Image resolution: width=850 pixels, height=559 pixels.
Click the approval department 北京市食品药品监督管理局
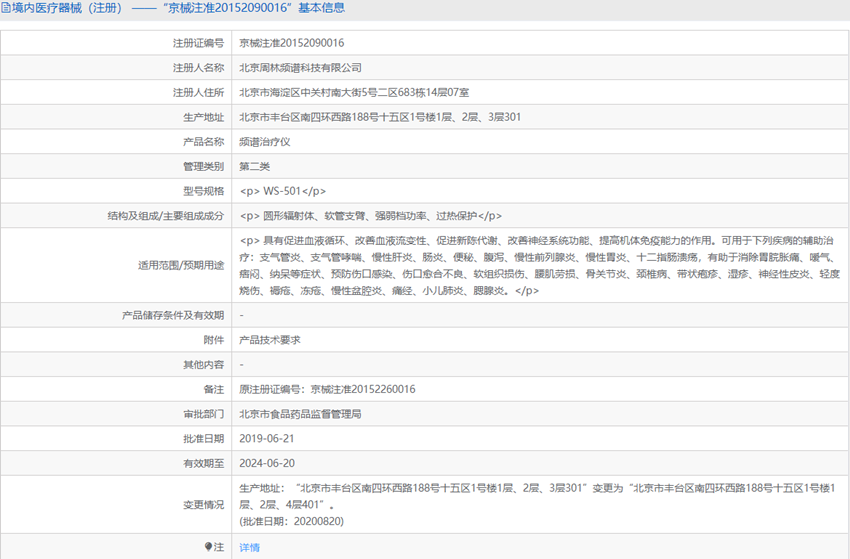tap(300, 414)
